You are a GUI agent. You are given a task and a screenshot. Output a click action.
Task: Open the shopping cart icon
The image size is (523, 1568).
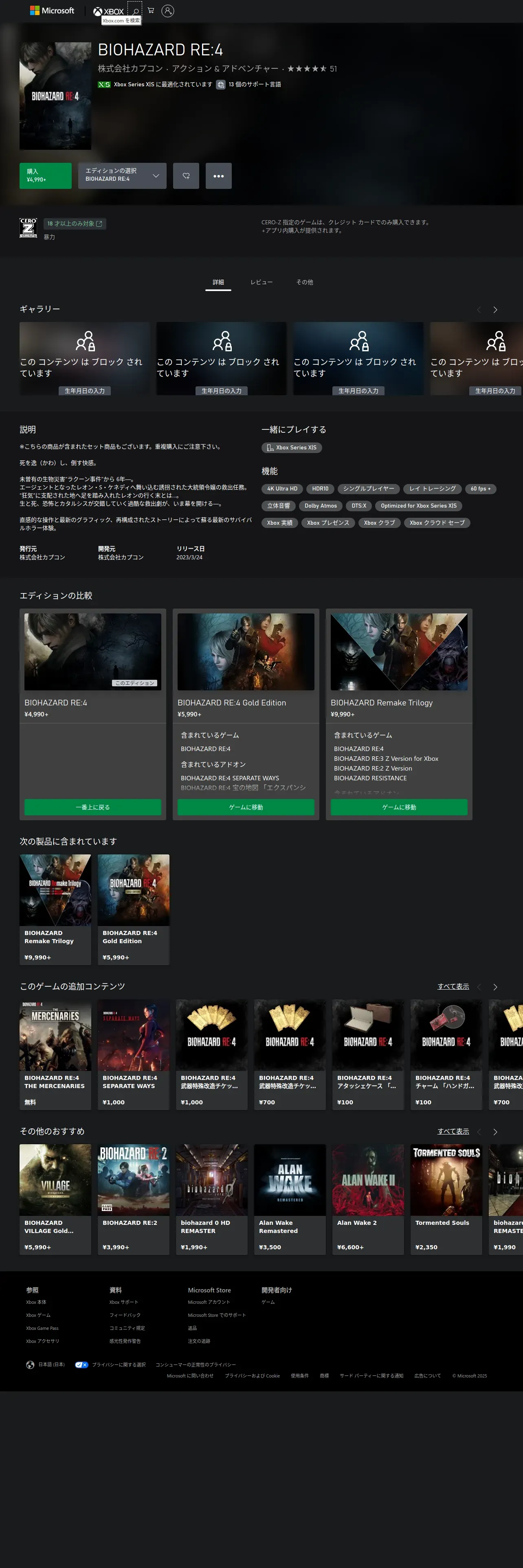151,10
